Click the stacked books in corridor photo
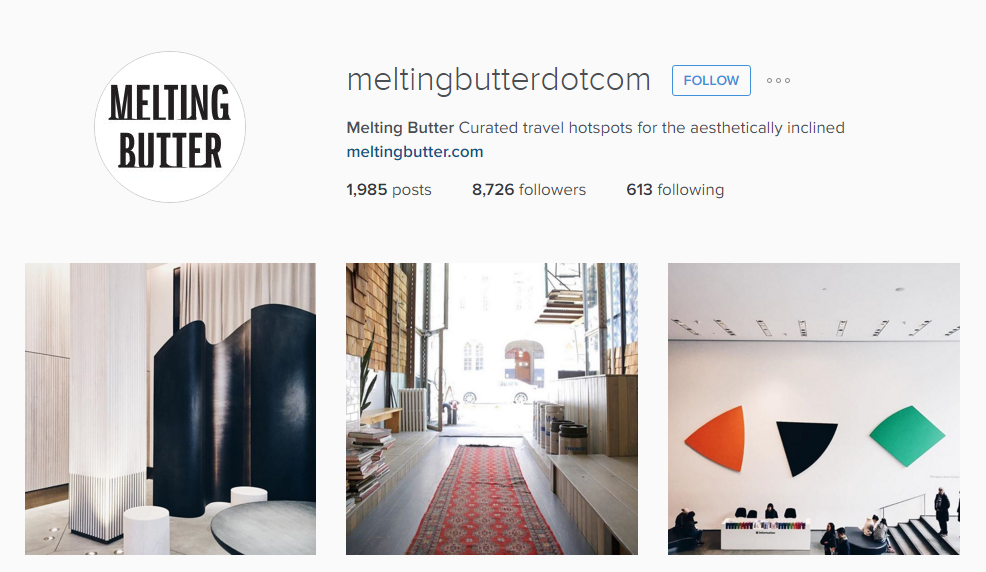986x572 pixels. [x=368, y=466]
